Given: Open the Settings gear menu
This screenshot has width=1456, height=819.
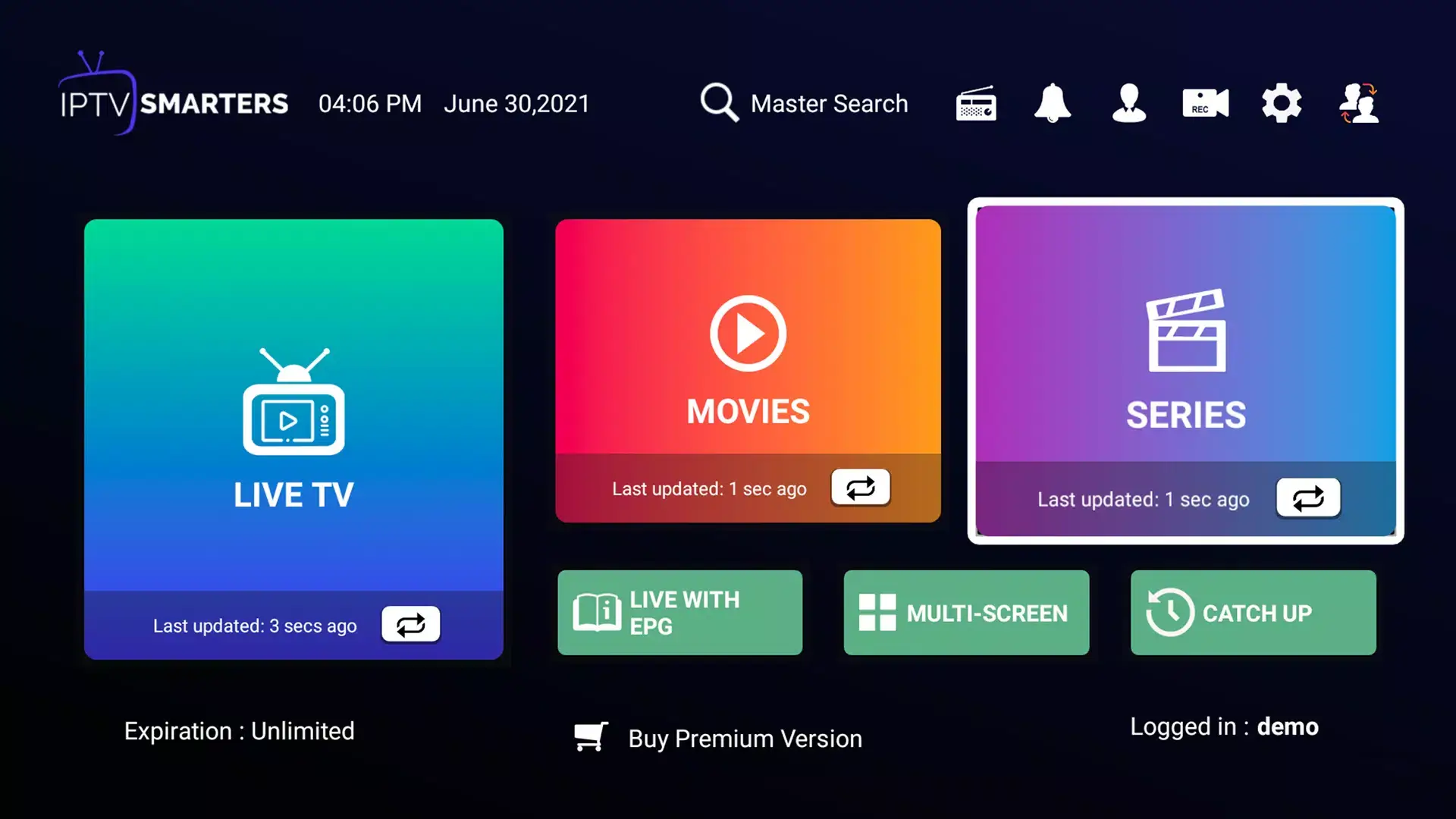Looking at the screenshot, I should pos(1280,103).
